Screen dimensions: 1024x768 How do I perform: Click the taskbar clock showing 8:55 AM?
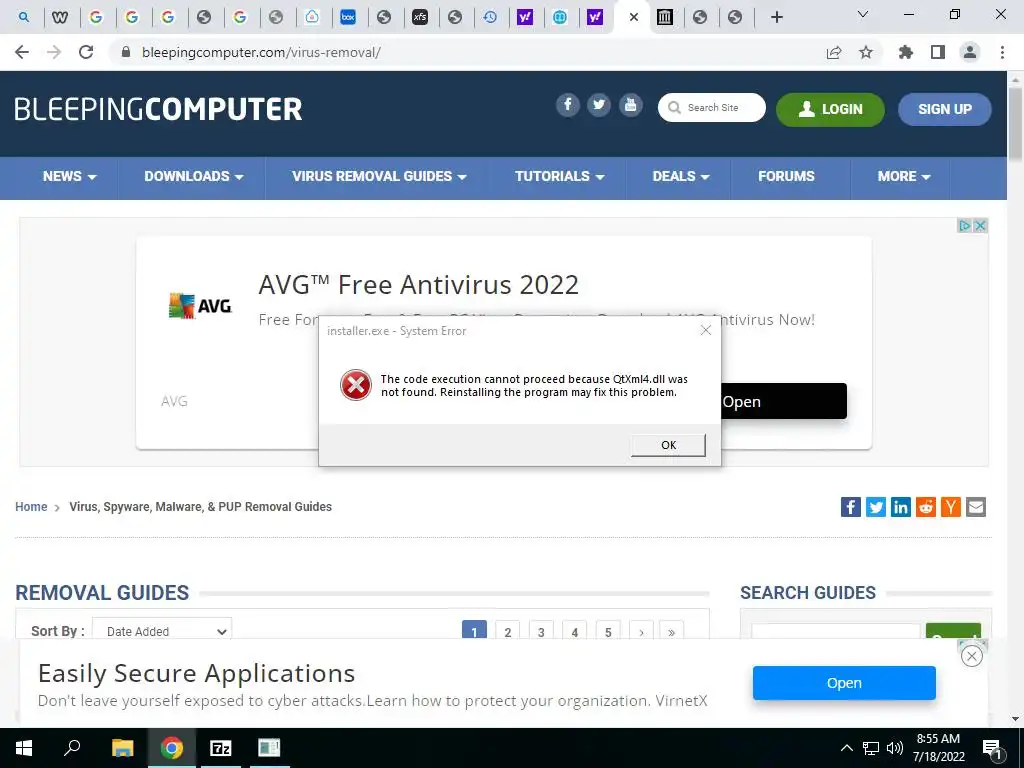tap(938, 748)
